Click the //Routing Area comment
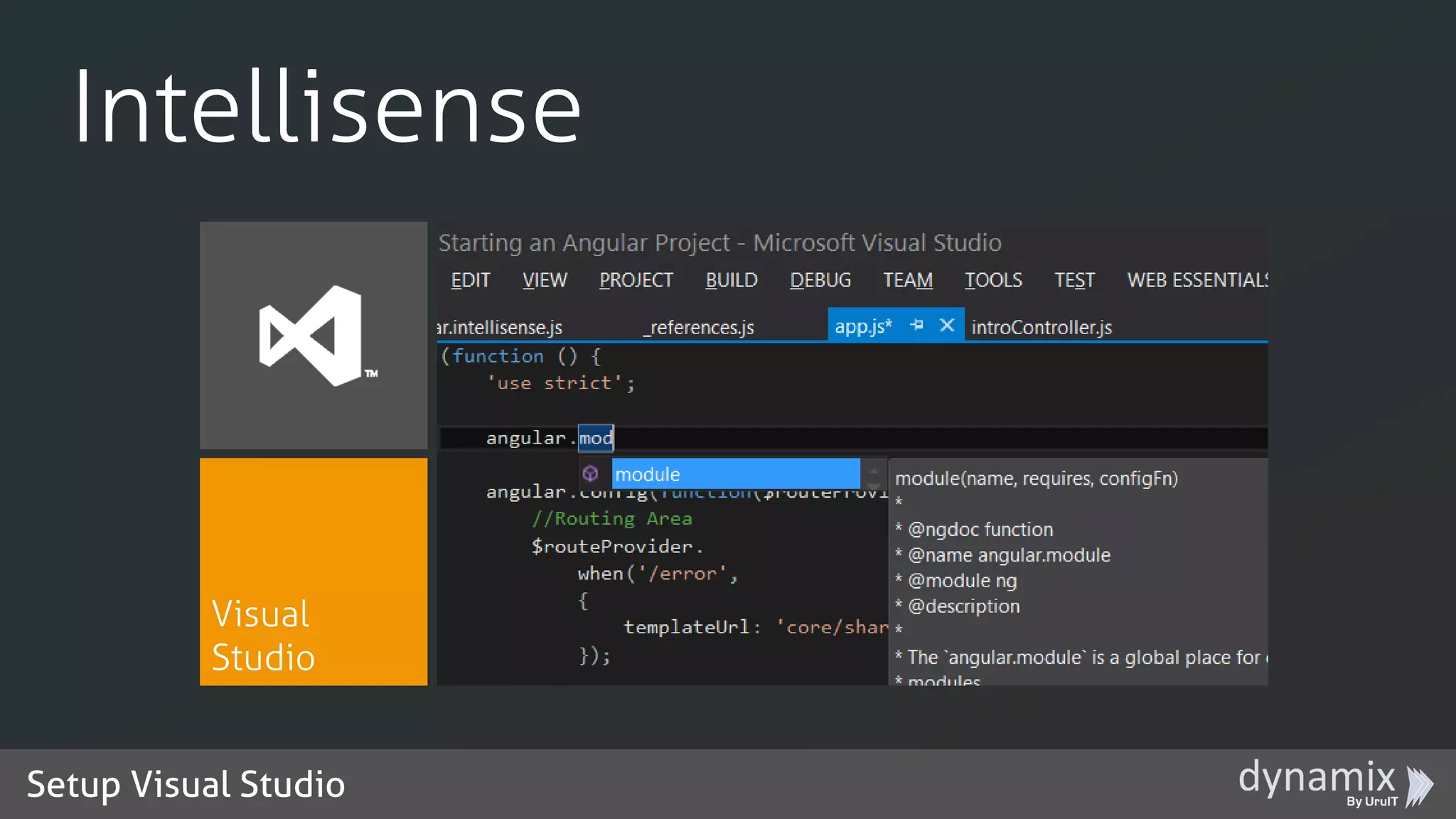Image resolution: width=1456 pixels, height=819 pixels. [612, 519]
